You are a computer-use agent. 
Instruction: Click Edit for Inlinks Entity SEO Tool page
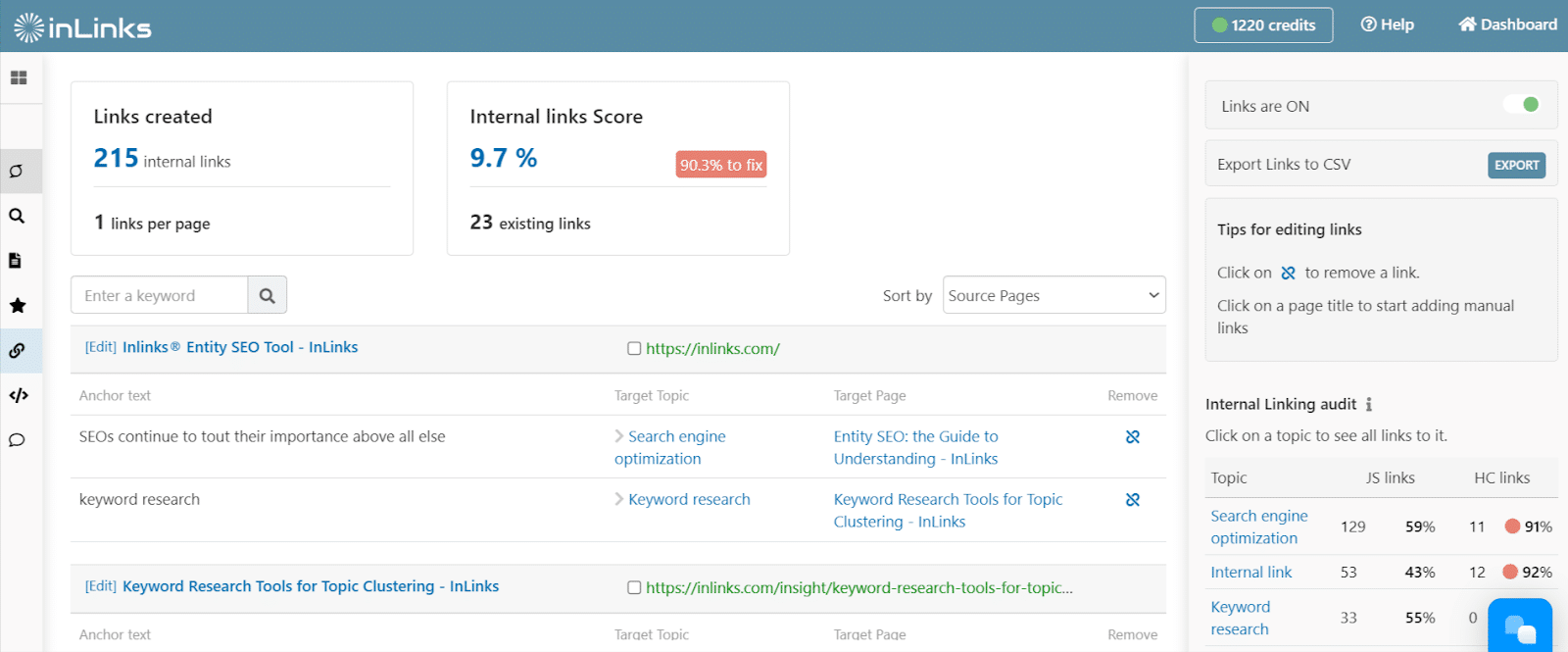[101, 347]
